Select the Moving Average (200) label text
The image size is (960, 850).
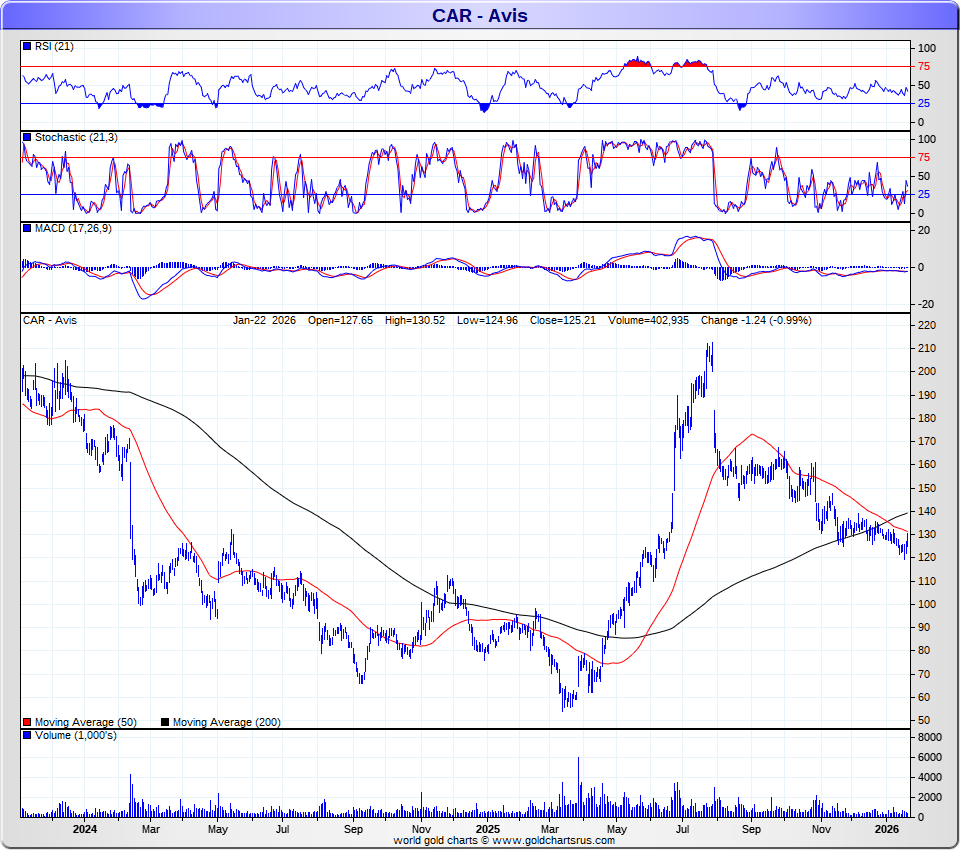227,722
